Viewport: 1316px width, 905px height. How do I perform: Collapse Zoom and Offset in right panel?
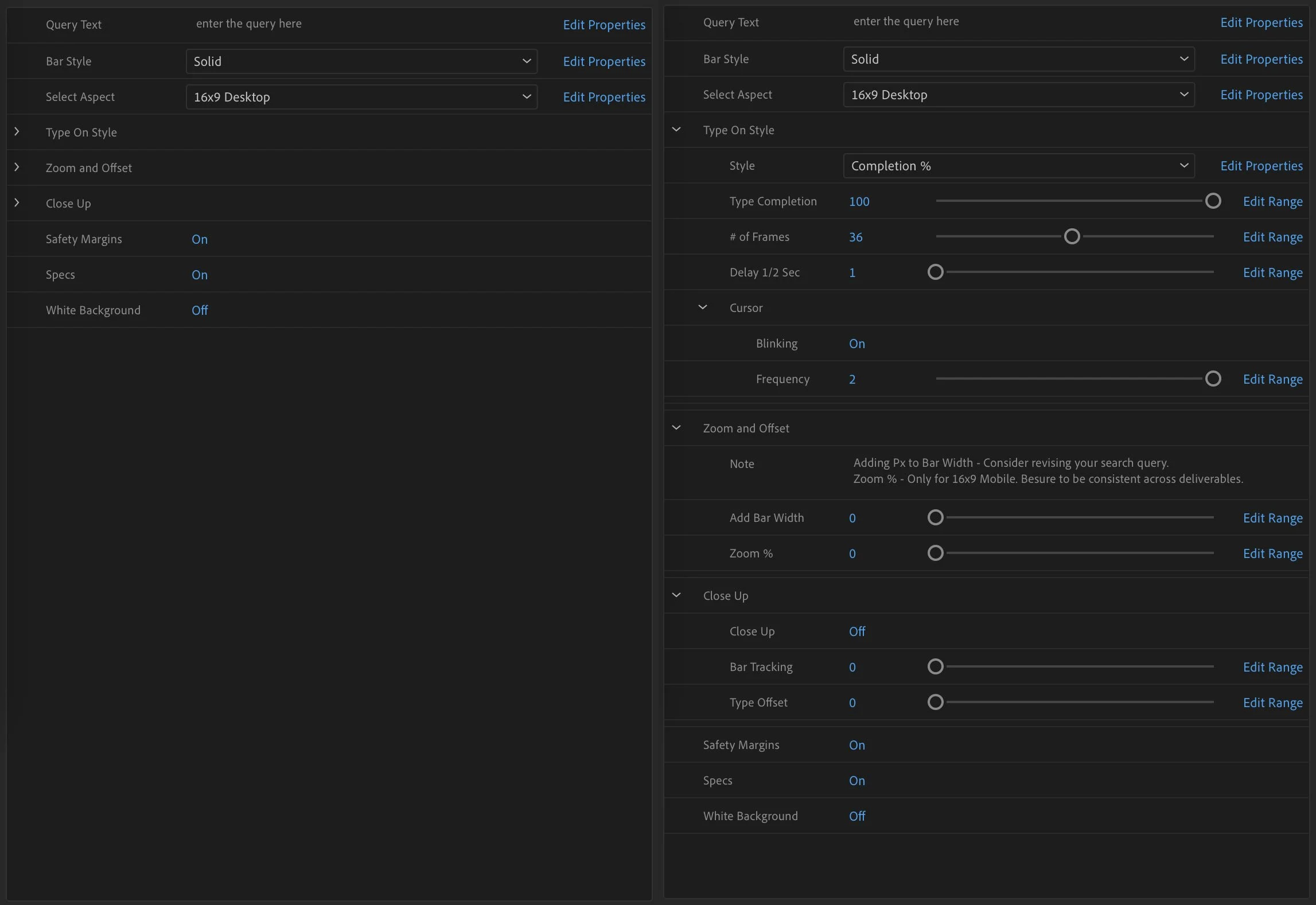click(x=676, y=428)
